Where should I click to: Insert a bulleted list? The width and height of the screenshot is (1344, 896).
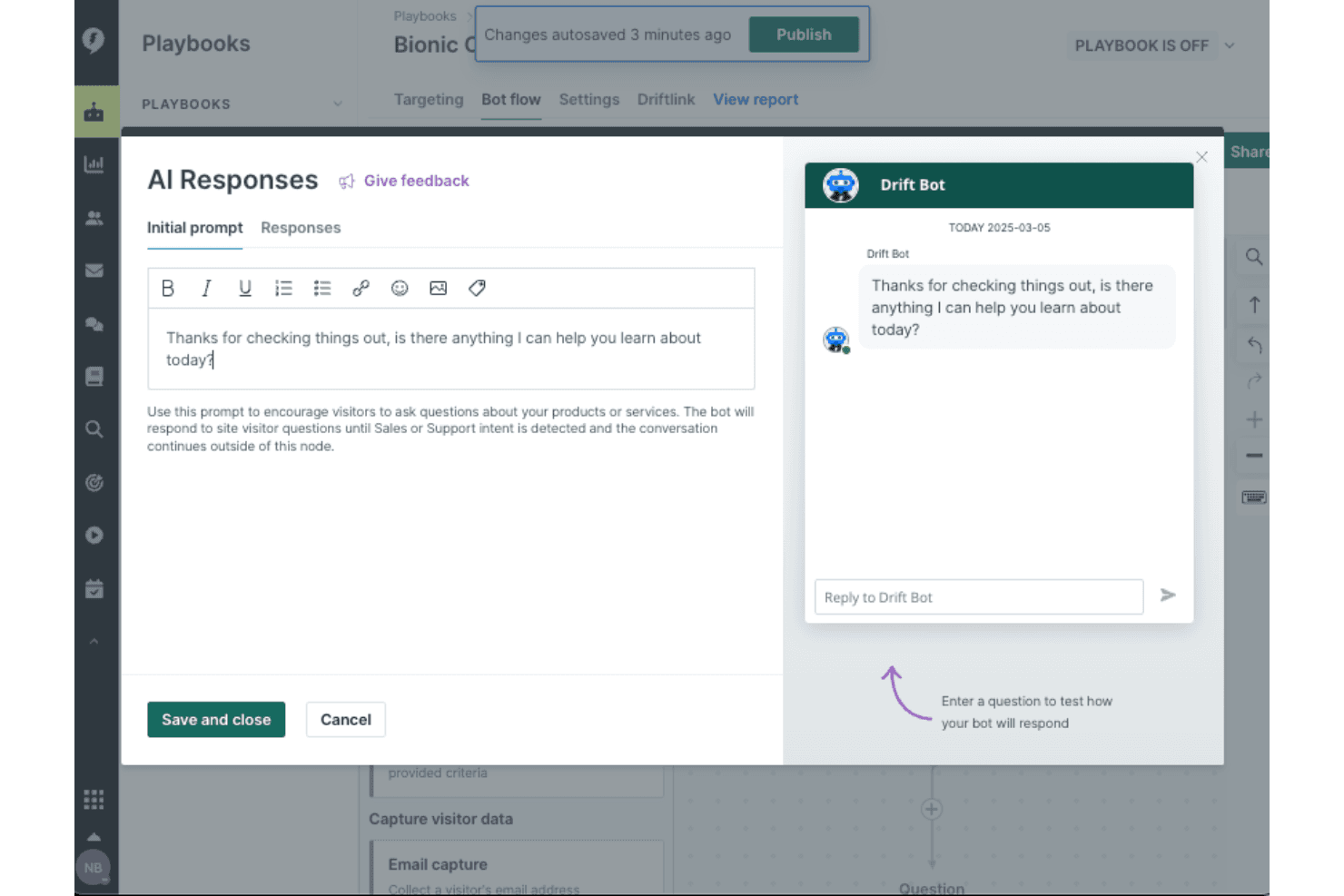322,289
